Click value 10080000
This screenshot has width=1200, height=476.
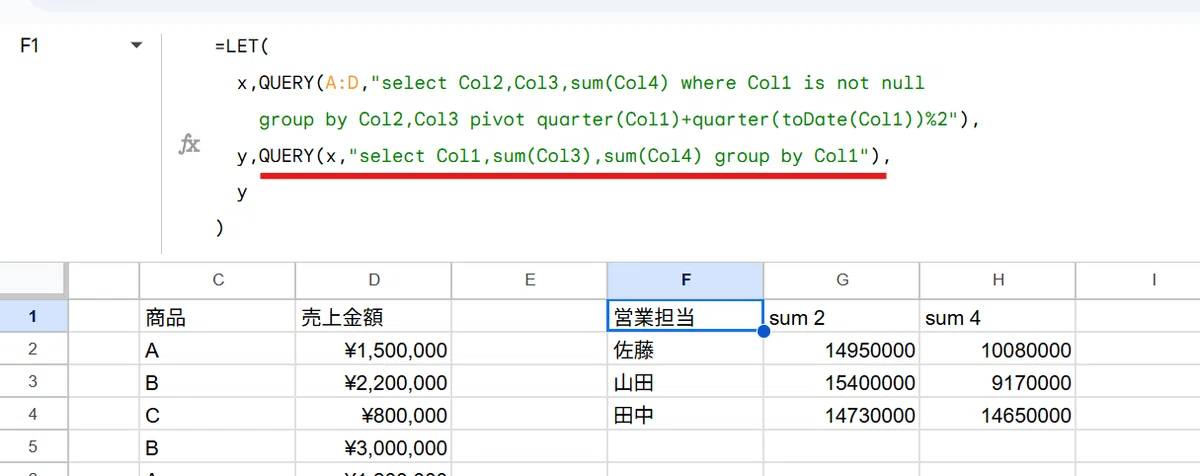point(997,351)
